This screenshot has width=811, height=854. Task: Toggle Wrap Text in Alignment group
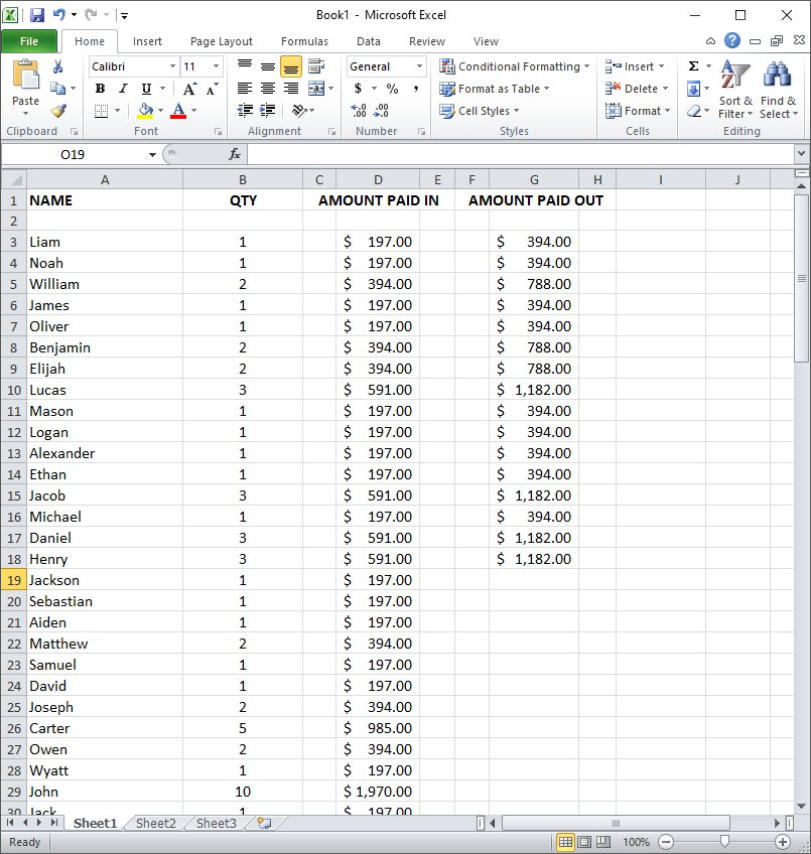point(316,67)
